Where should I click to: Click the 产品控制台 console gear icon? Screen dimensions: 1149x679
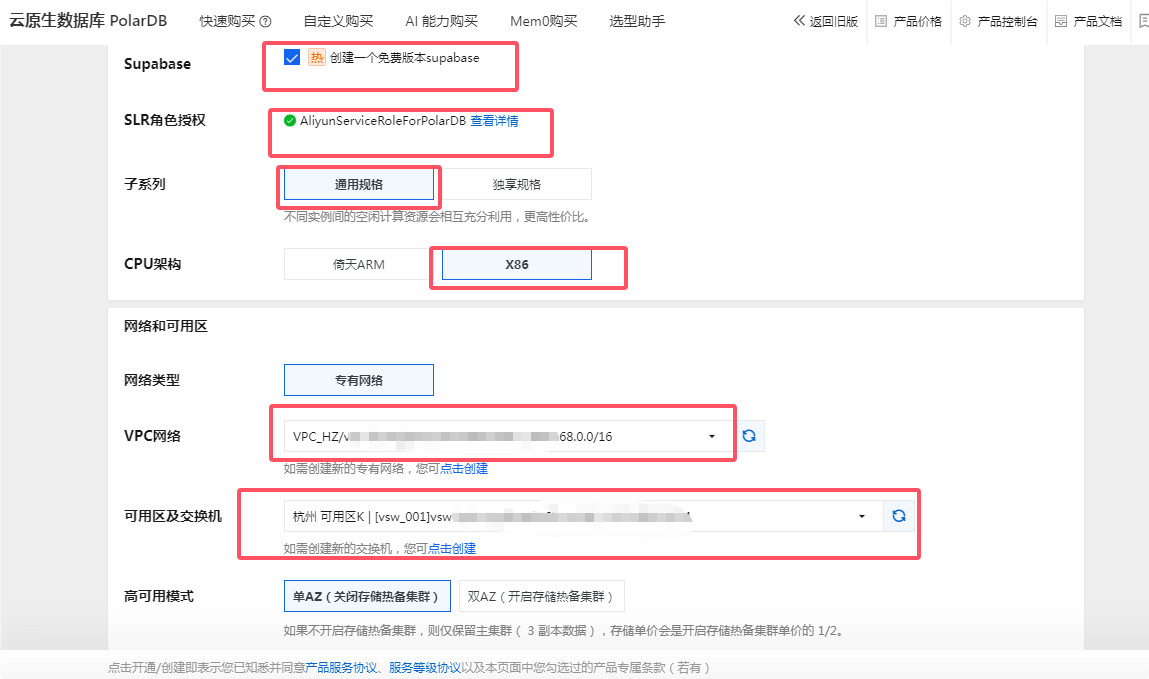pyautogui.click(x=964, y=21)
